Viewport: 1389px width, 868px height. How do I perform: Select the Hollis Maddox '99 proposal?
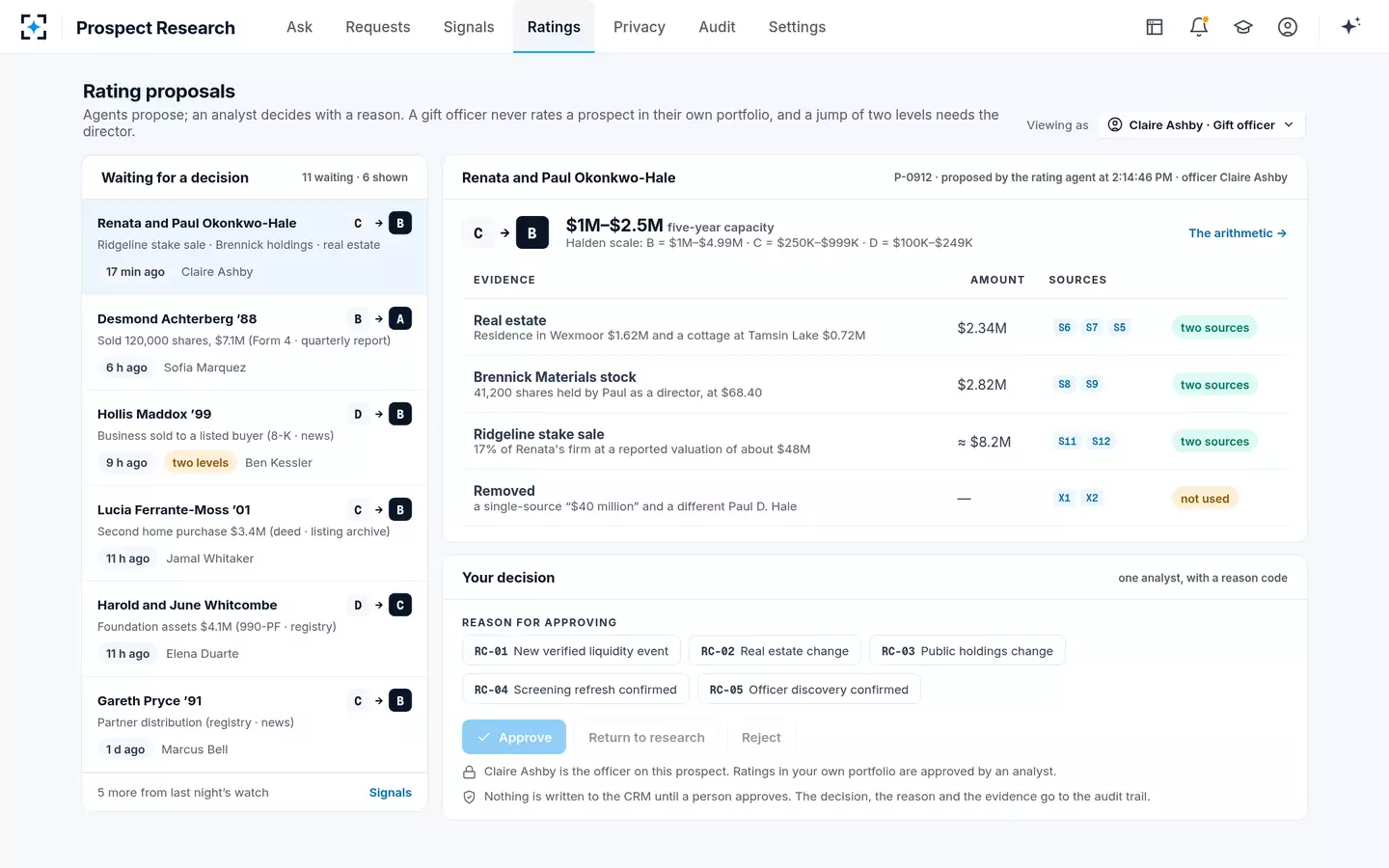coord(255,438)
